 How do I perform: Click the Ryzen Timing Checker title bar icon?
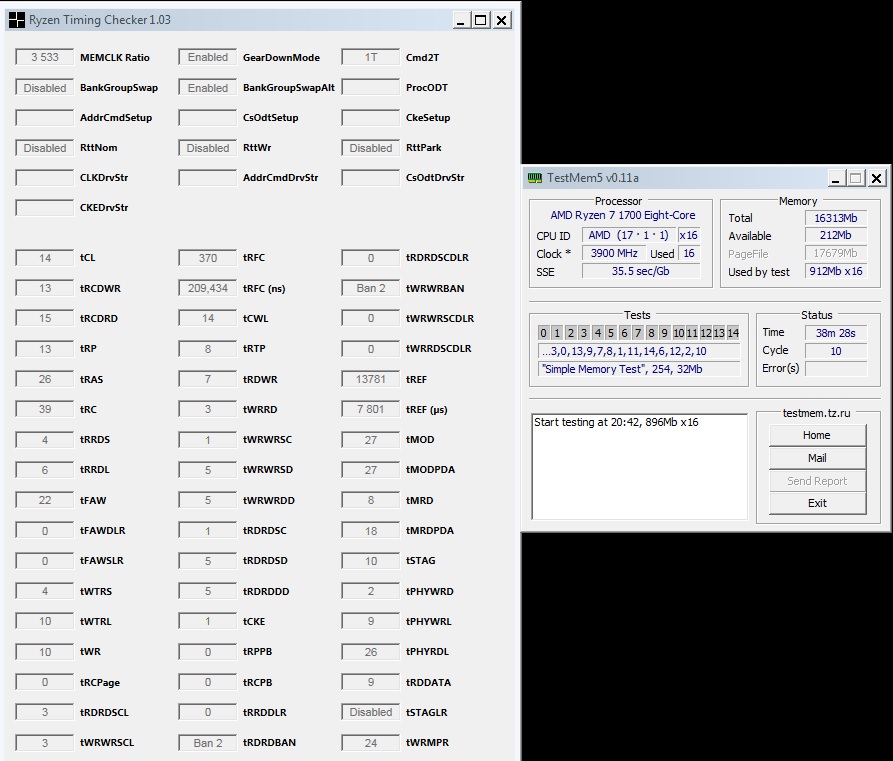17,20
